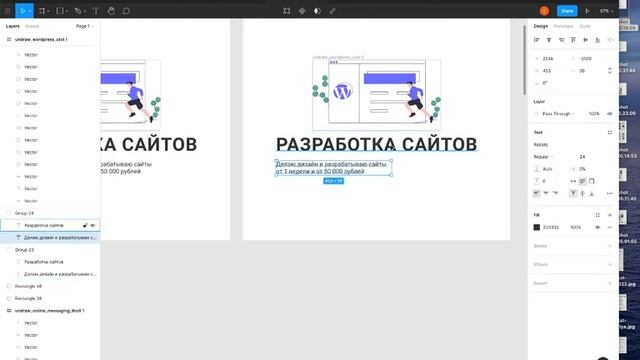Start presentation with the play icon
Viewport: 640px width, 360px height.
[587, 11]
